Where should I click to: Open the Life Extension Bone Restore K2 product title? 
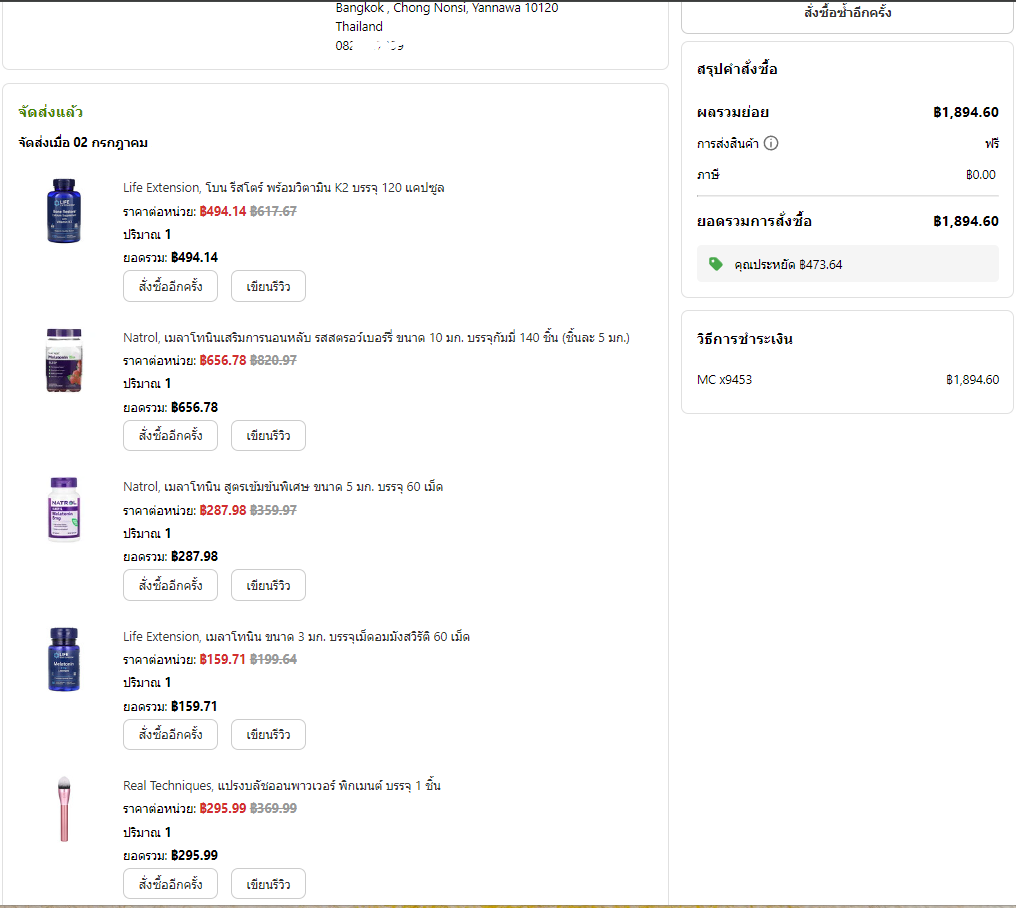[x=284, y=188]
